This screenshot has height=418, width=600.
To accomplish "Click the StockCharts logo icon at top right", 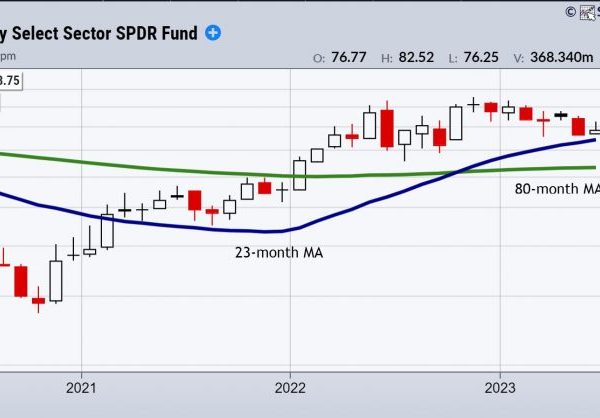I will (x=588, y=13).
